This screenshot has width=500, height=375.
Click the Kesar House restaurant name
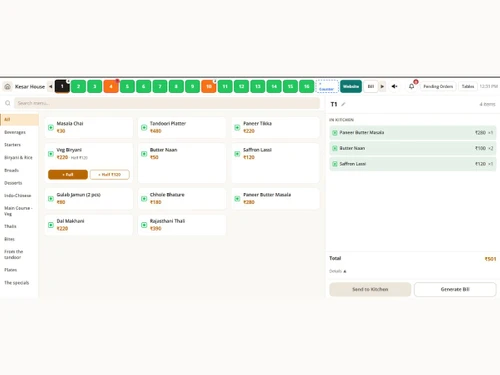coord(30,87)
